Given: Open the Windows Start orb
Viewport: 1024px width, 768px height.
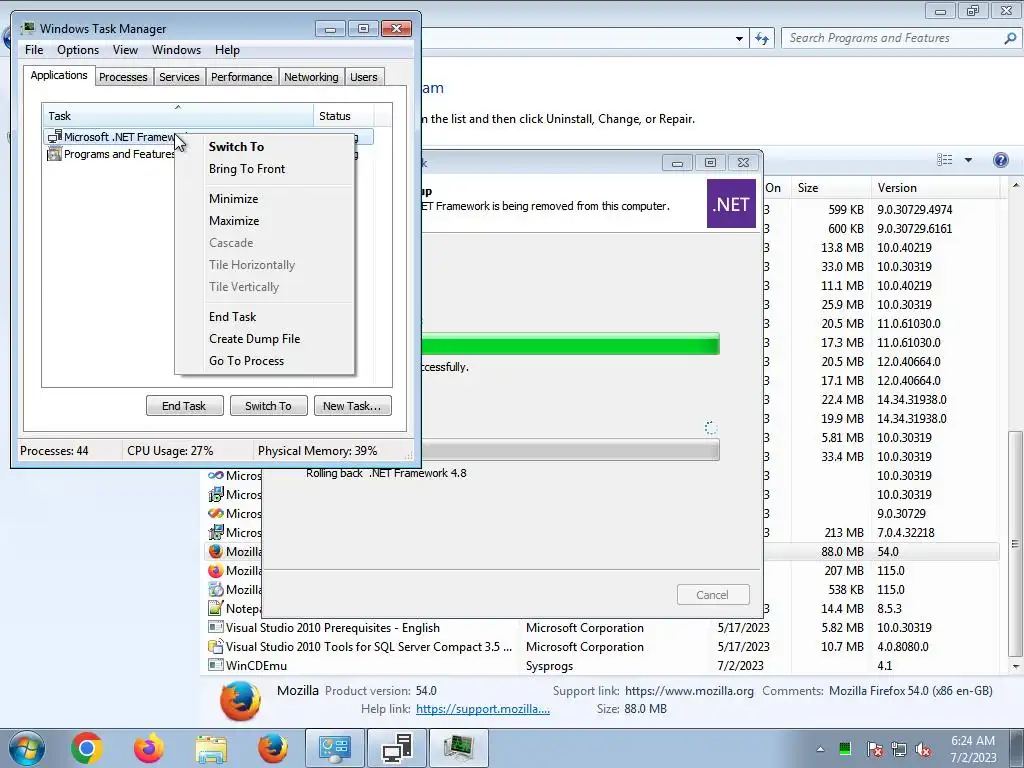Looking at the screenshot, I should pos(26,748).
